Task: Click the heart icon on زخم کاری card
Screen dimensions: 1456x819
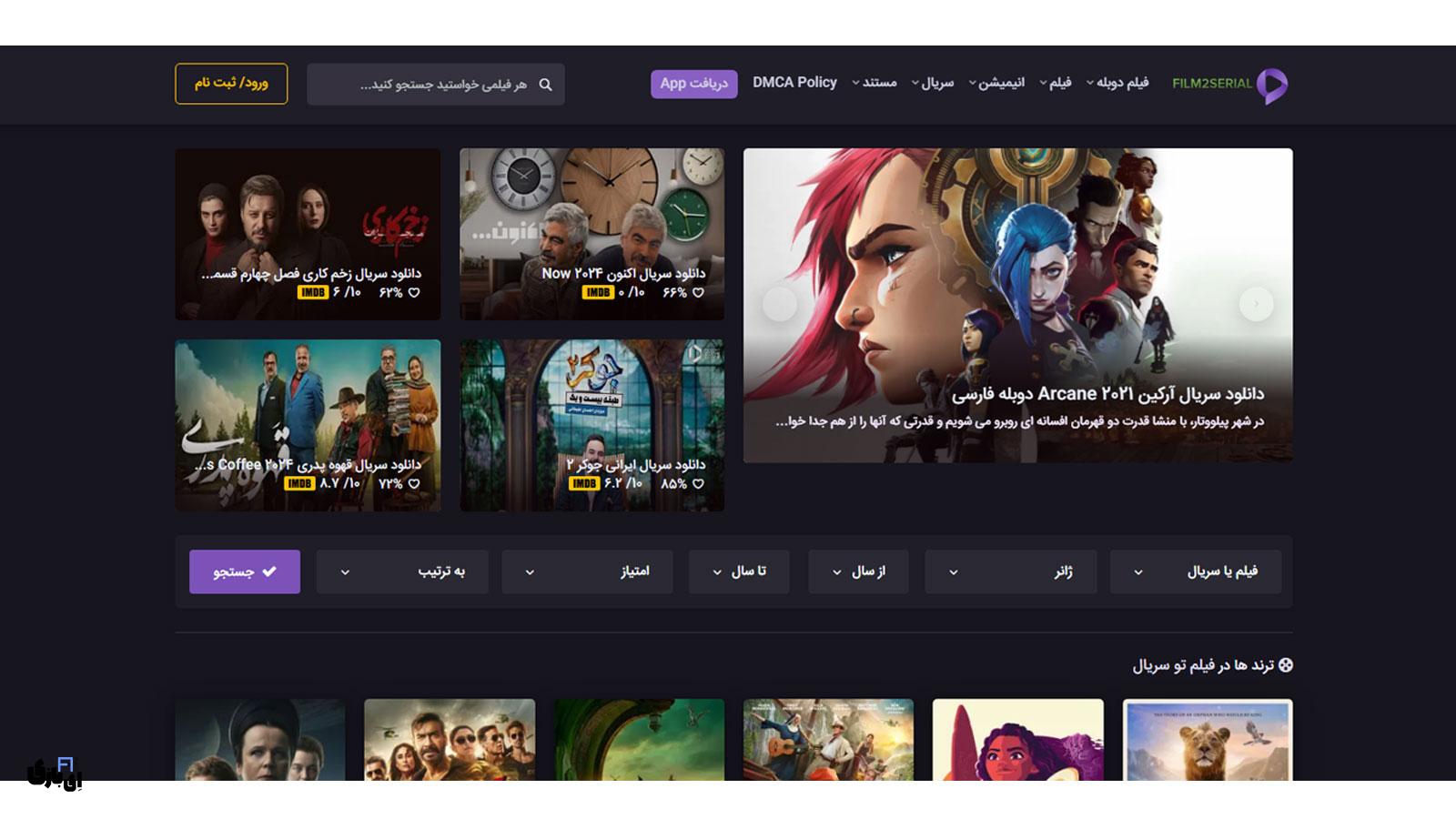Action: 414,293
